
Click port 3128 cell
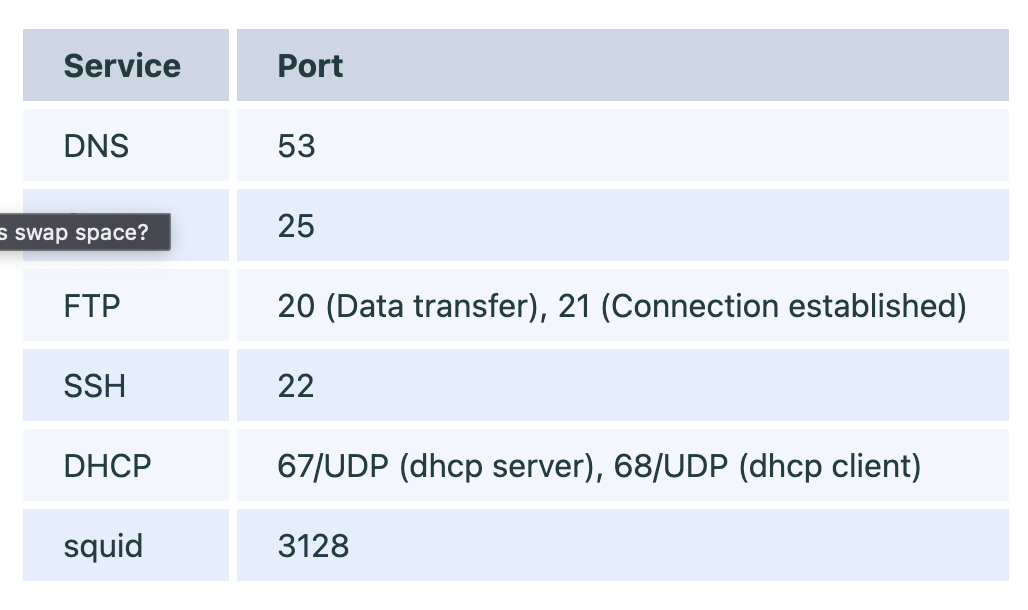coord(622,545)
